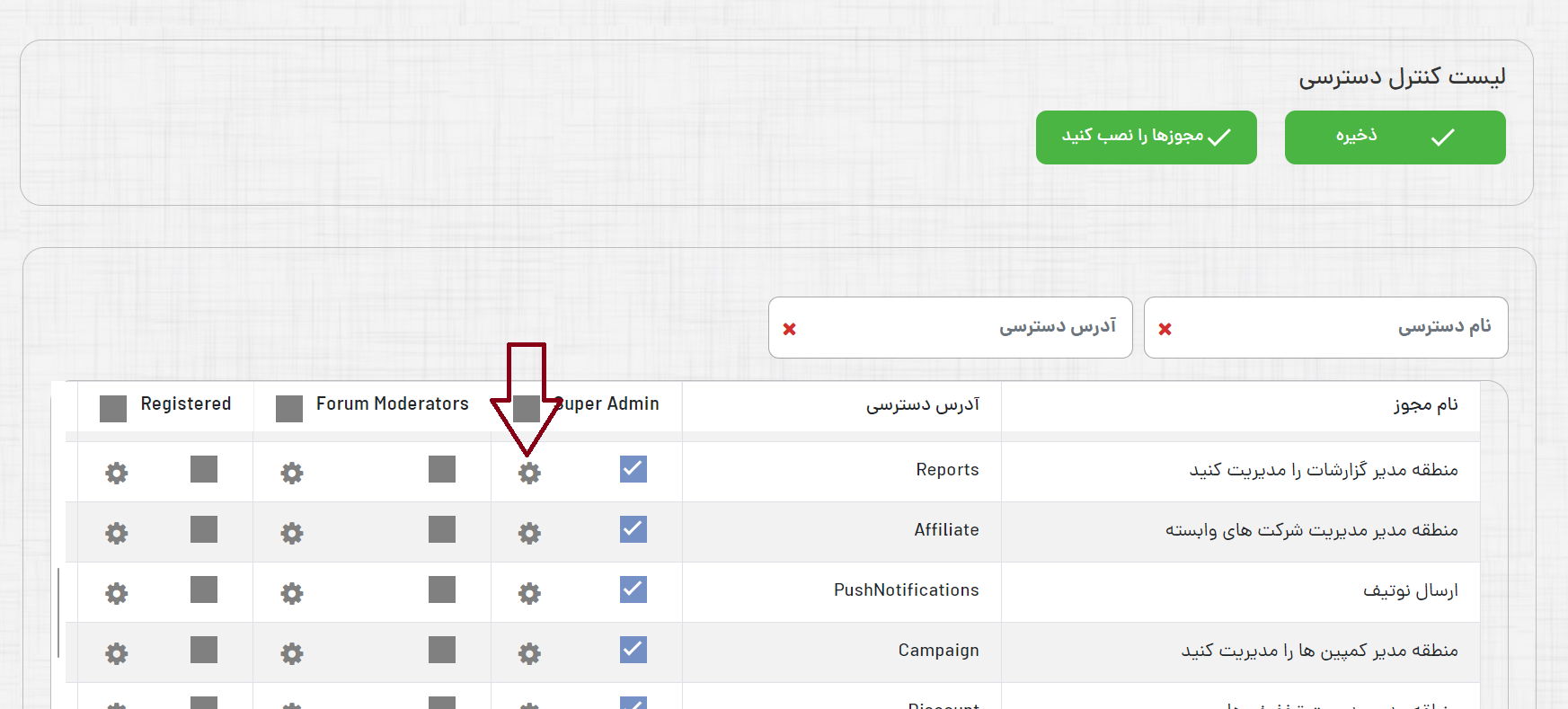Click the Forum Moderators header label
Screen dimensions: 1568x709
point(393,403)
